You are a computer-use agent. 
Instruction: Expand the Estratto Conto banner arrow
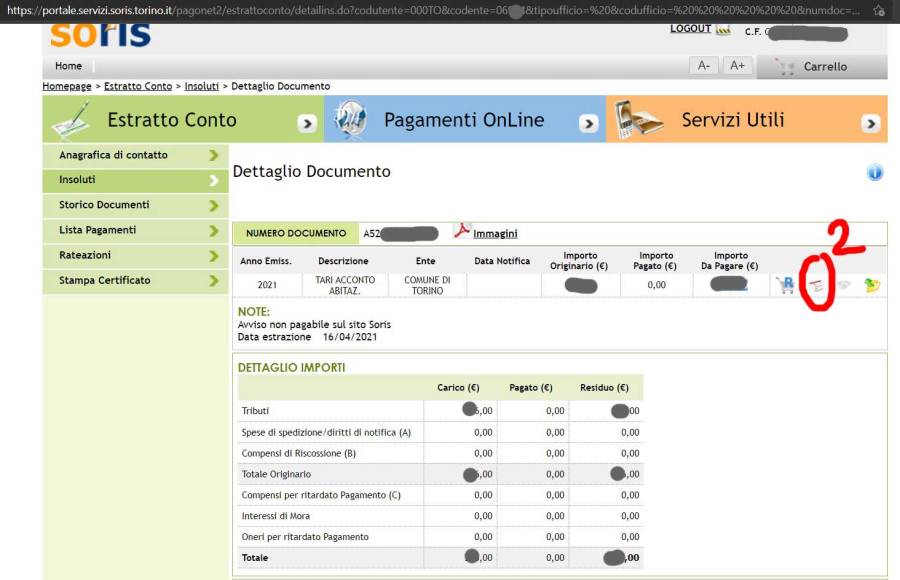pos(307,123)
